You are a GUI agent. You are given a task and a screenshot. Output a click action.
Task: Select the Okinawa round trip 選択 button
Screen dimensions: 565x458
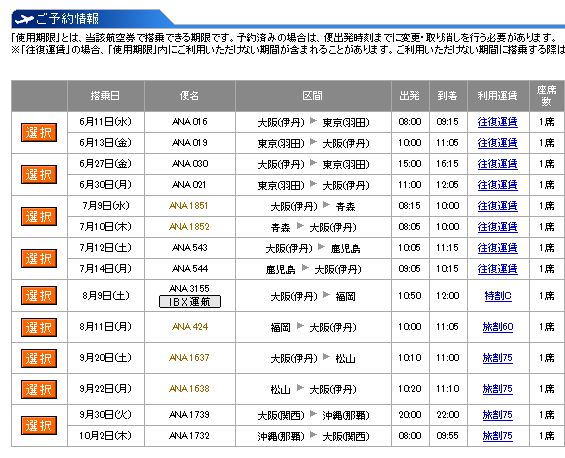point(39,425)
